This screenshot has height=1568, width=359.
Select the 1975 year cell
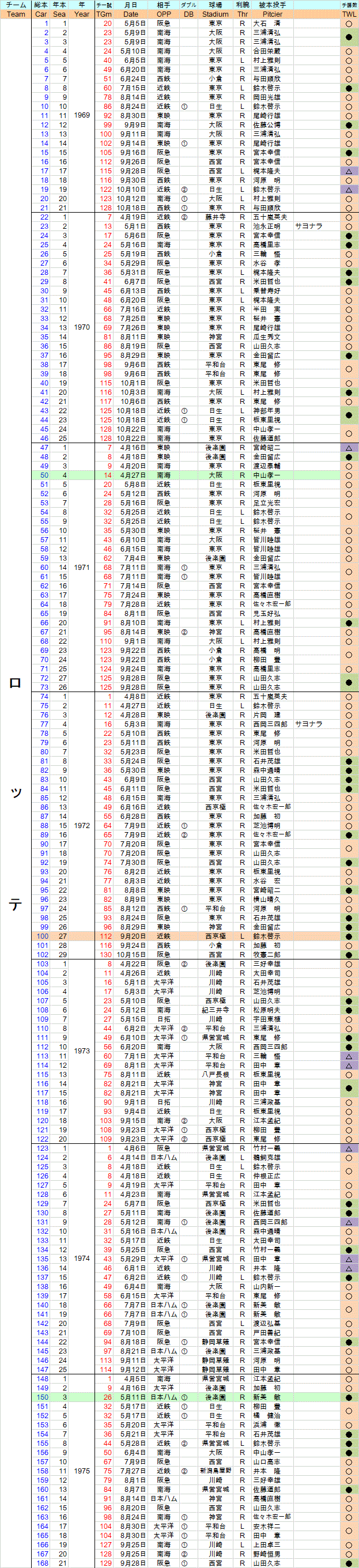coord(81,1471)
